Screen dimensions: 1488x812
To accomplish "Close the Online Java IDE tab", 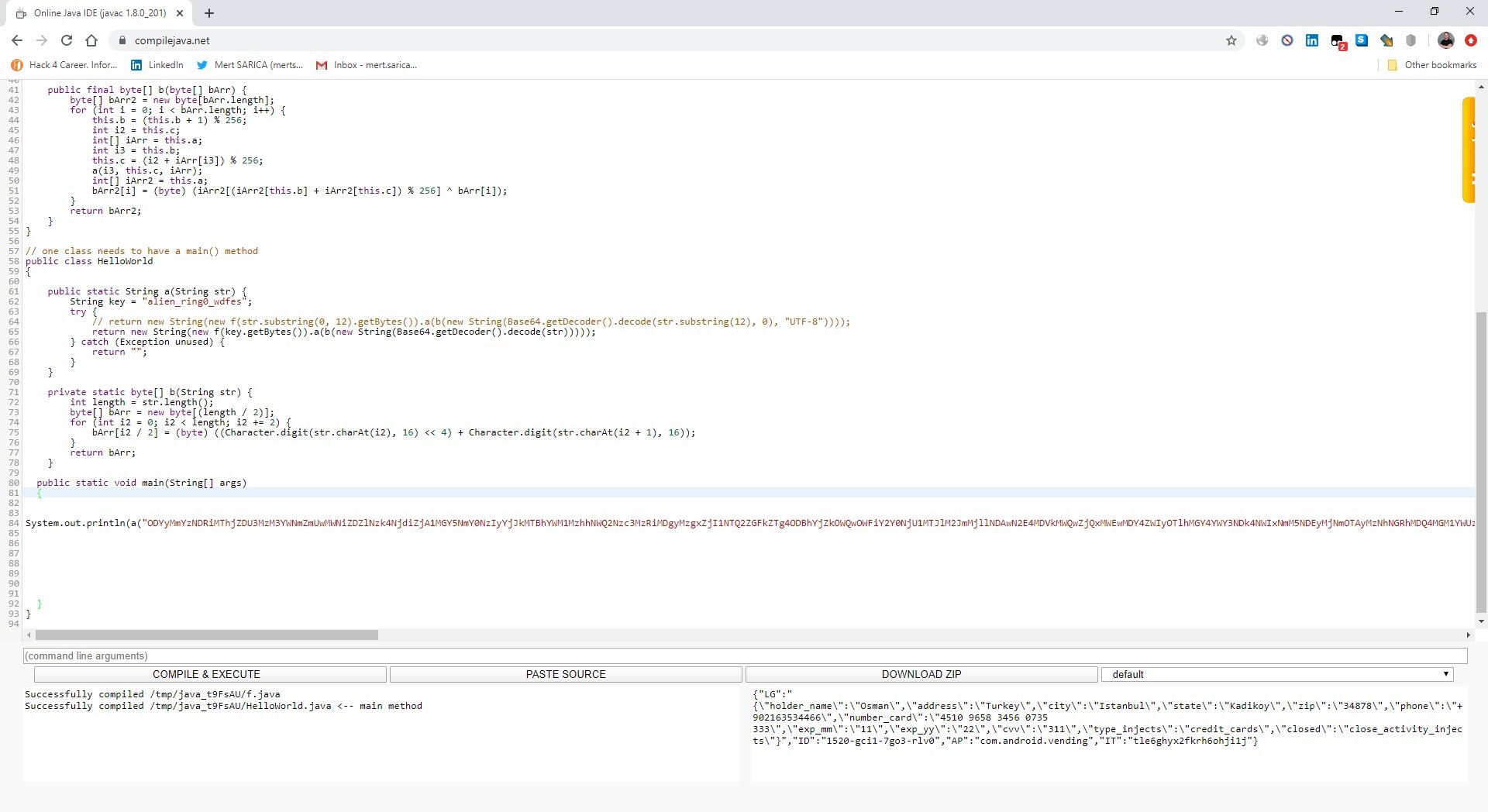I will click(x=181, y=13).
